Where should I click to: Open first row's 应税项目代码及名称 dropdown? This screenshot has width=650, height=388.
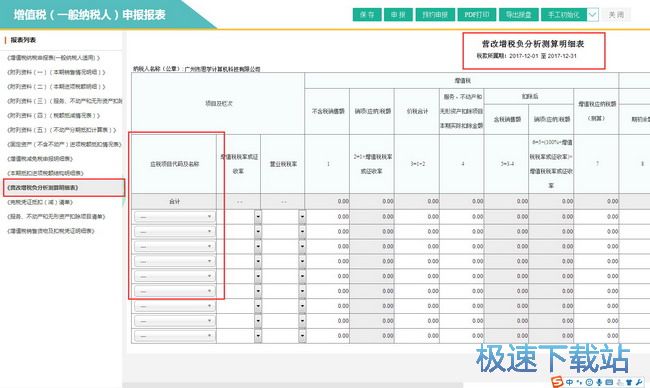(175, 217)
